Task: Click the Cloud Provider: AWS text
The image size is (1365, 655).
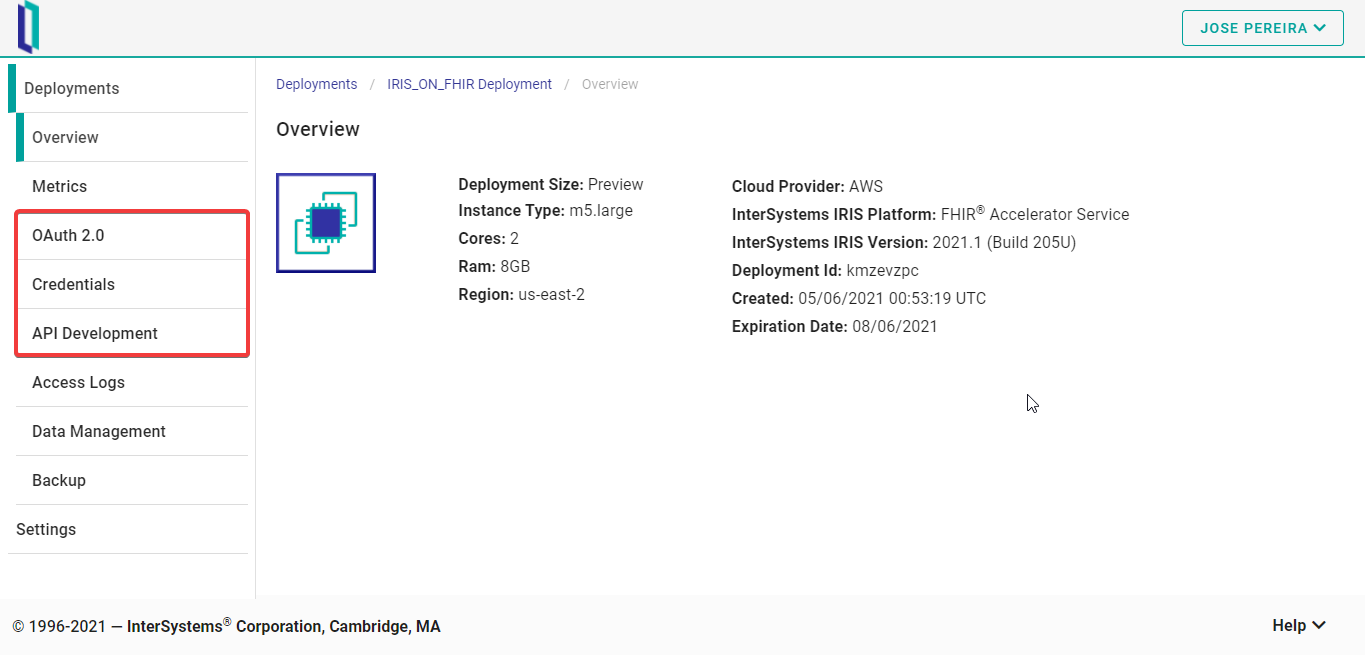Action: point(807,186)
